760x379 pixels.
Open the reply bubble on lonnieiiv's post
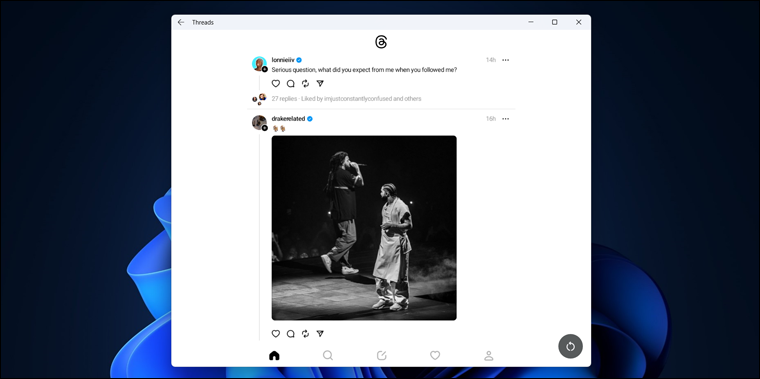click(x=290, y=83)
